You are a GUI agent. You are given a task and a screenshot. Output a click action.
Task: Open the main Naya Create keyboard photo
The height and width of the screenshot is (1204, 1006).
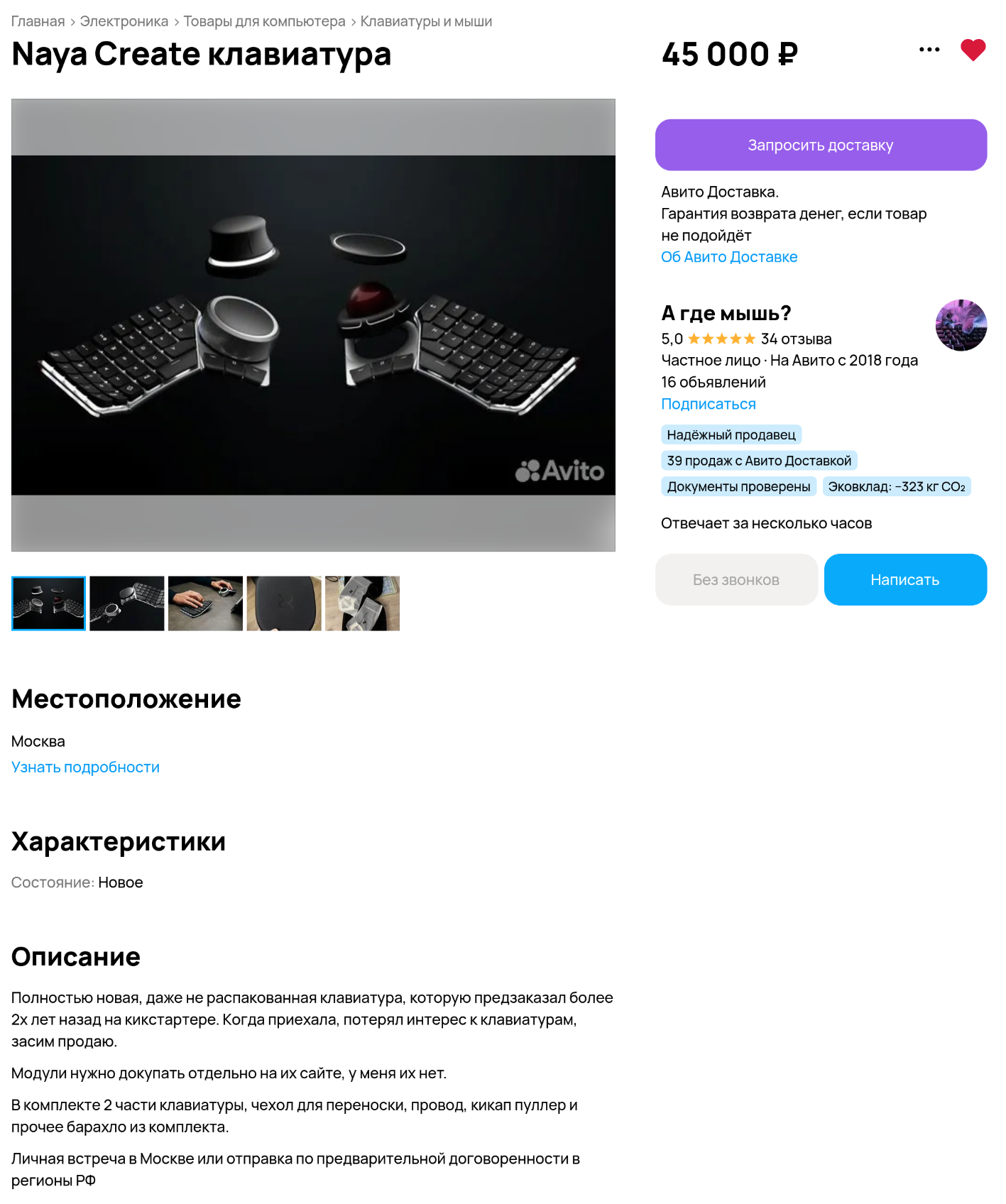coord(313,325)
